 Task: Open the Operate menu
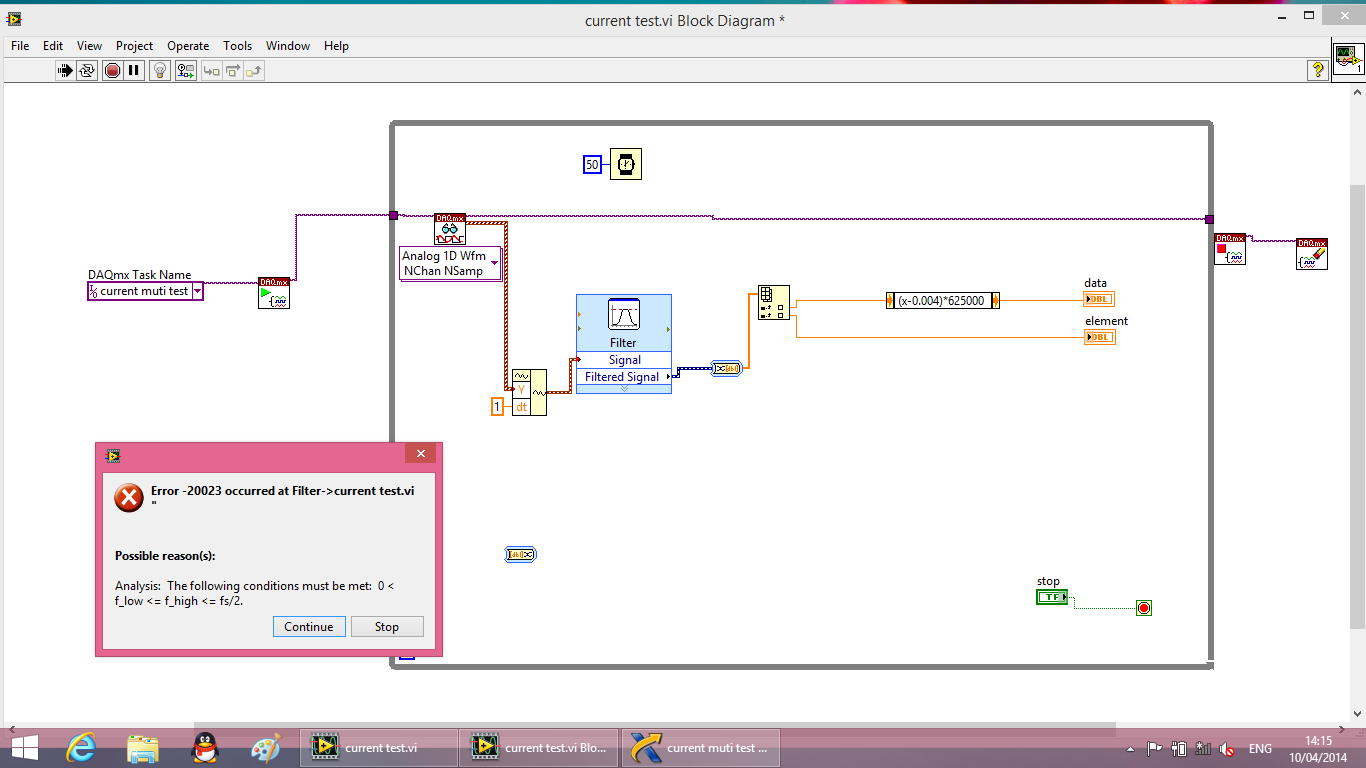pyautogui.click(x=188, y=46)
